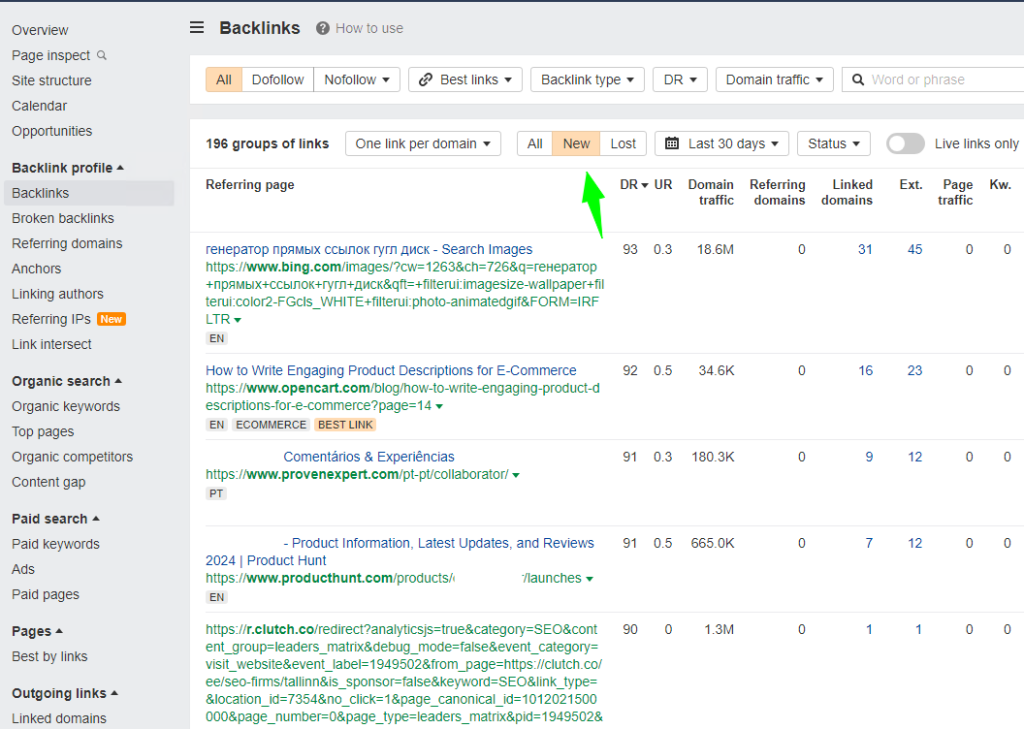Viewport: 1024px width, 729px height.
Task: Click the search magnifier icon next to Page inspect
Action: click(x=101, y=56)
